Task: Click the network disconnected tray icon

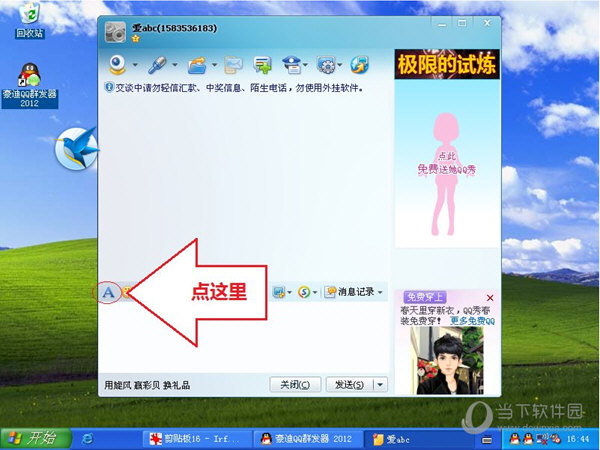Action: [x=541, y=439]
